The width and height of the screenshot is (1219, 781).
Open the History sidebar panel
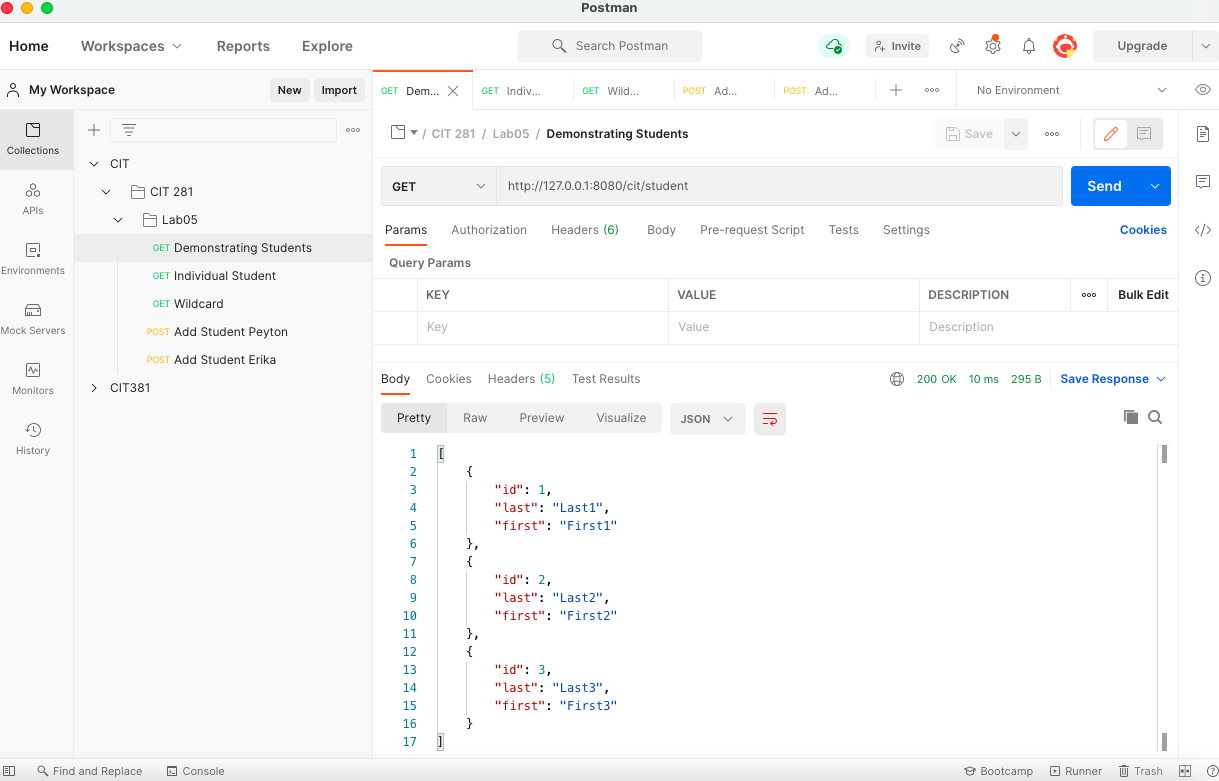coord(33,439)
